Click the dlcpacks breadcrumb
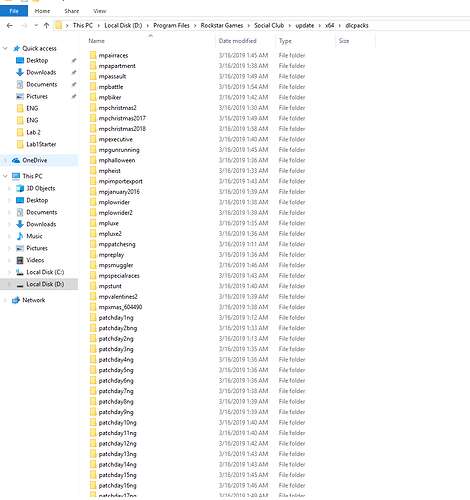Image resolution: width=470 pixels, height=500 pixels. [357, 25]
